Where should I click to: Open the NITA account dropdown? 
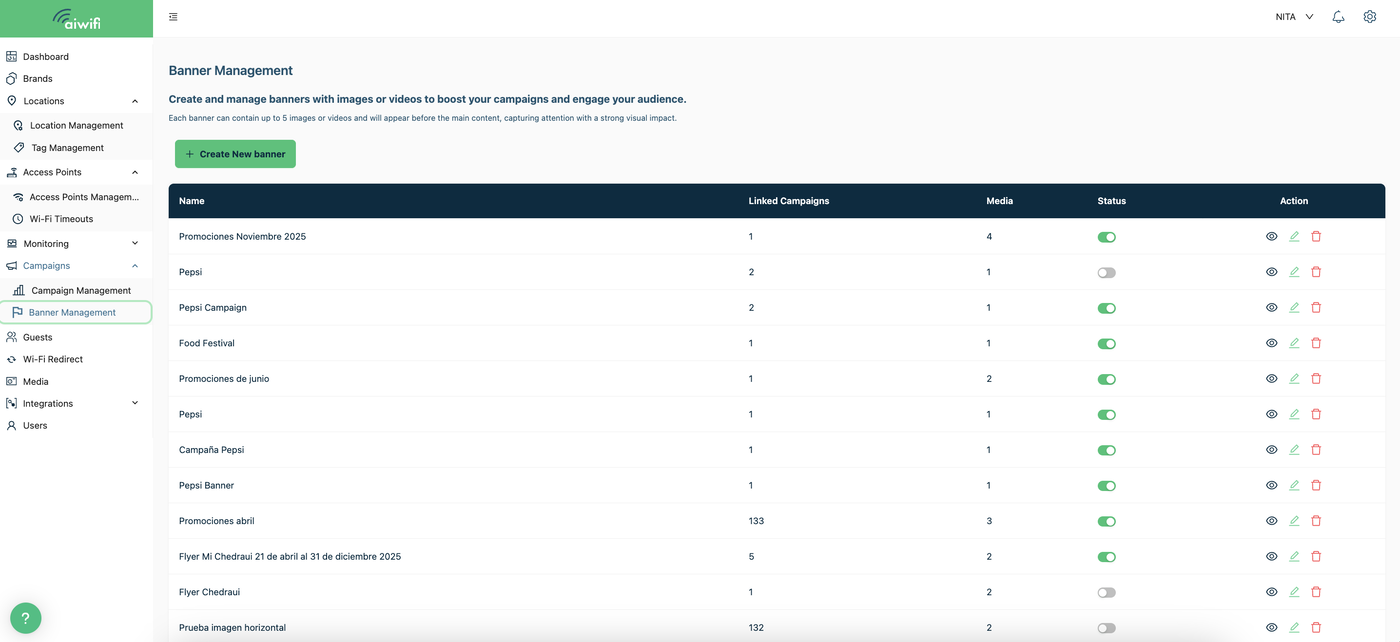pyautogui.click(x=1294, y=17)
